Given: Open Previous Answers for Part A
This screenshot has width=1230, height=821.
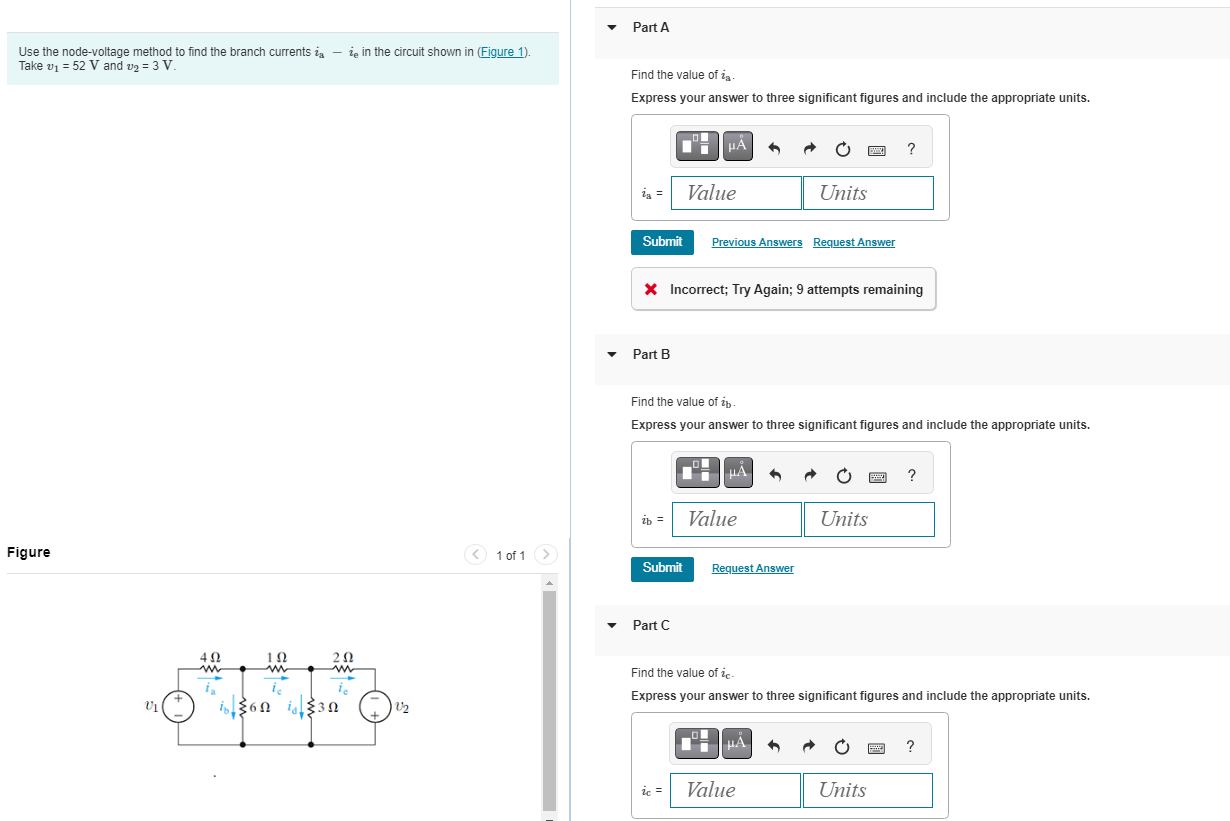Looking at the screenshot, I should click(x=757, y=242).
